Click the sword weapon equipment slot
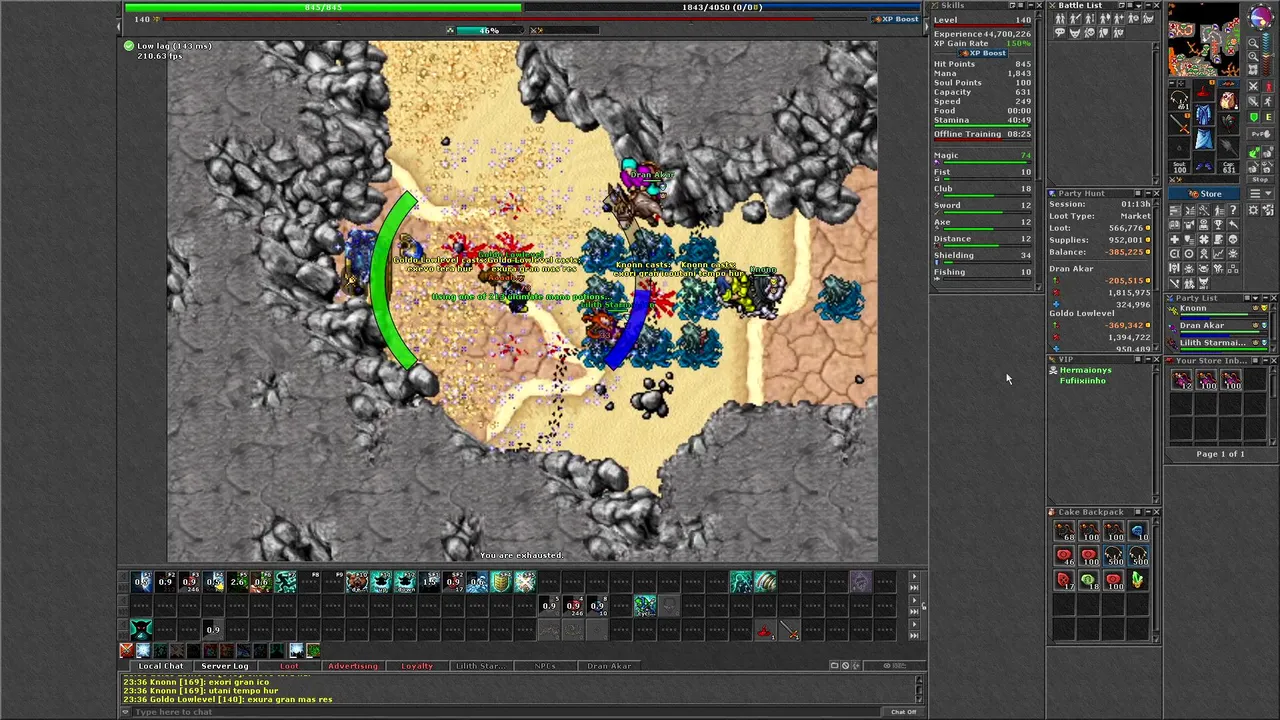This screenshot has height=720, width=1280. coord(1179,125)
